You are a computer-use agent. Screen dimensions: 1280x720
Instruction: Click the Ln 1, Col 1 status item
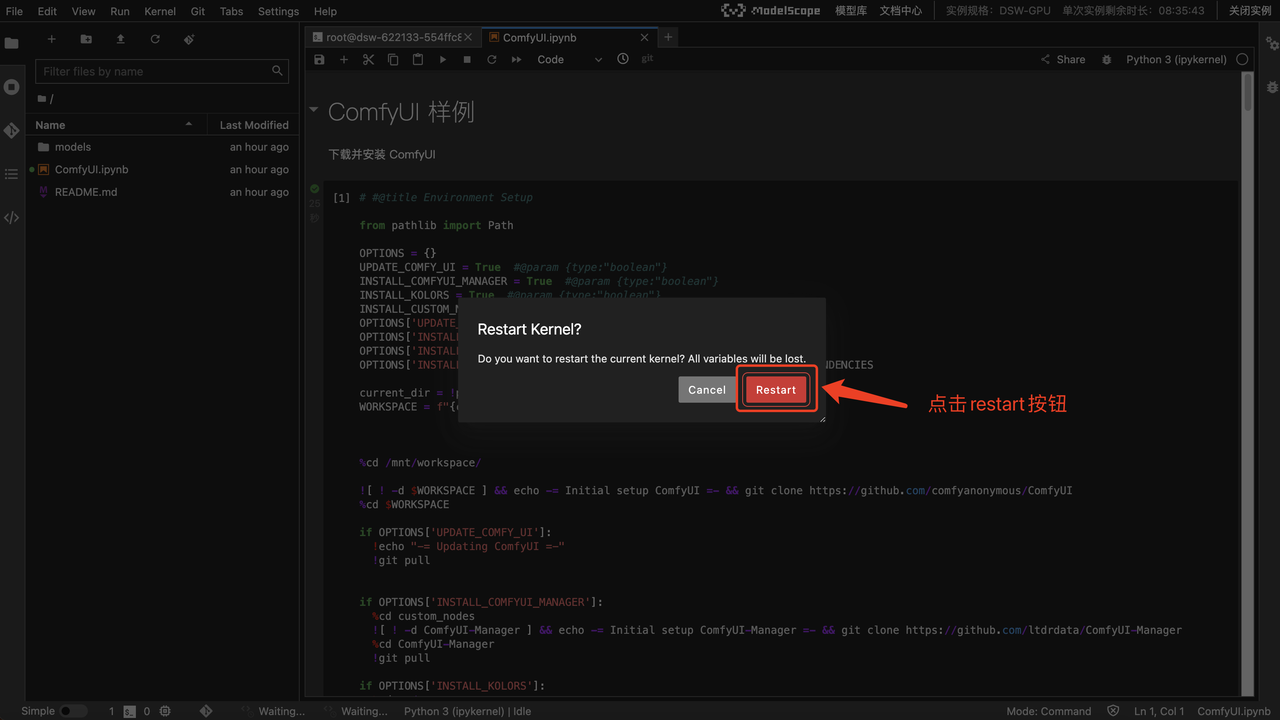tap(1159, 711)
